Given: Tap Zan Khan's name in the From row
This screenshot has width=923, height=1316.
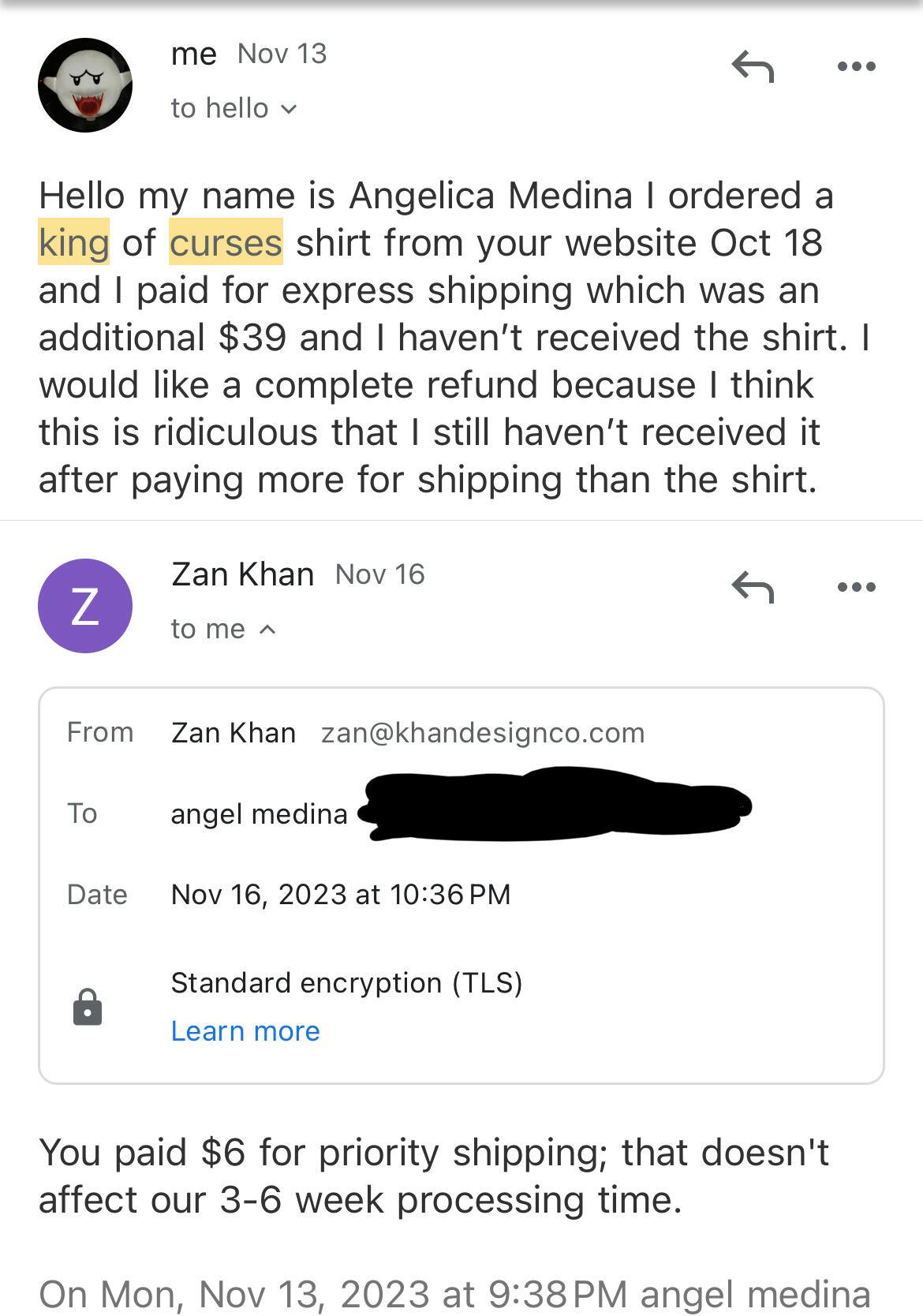Looking at the screenshot, I should coord(234,733).
